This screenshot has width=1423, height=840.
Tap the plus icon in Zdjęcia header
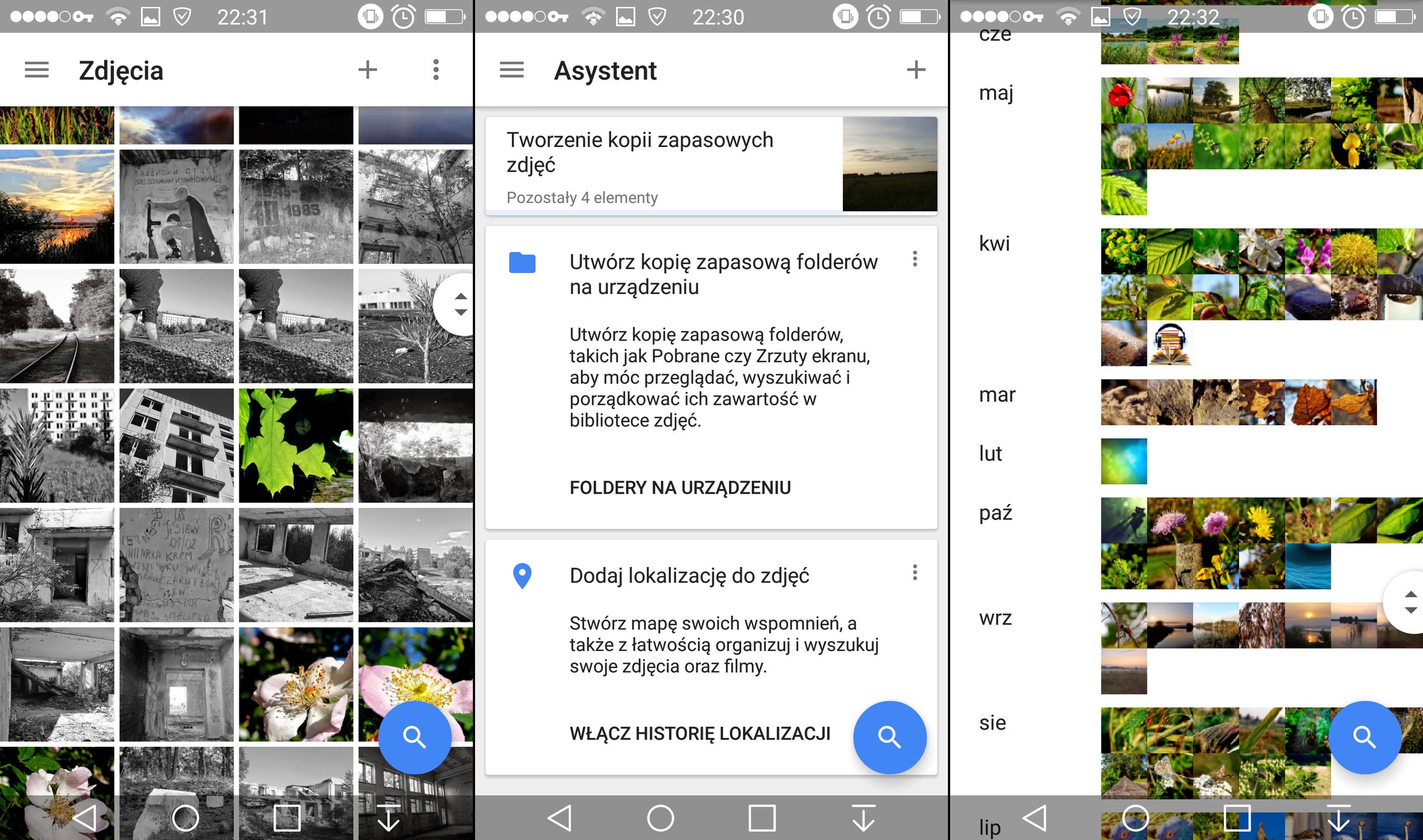(367, 70)
